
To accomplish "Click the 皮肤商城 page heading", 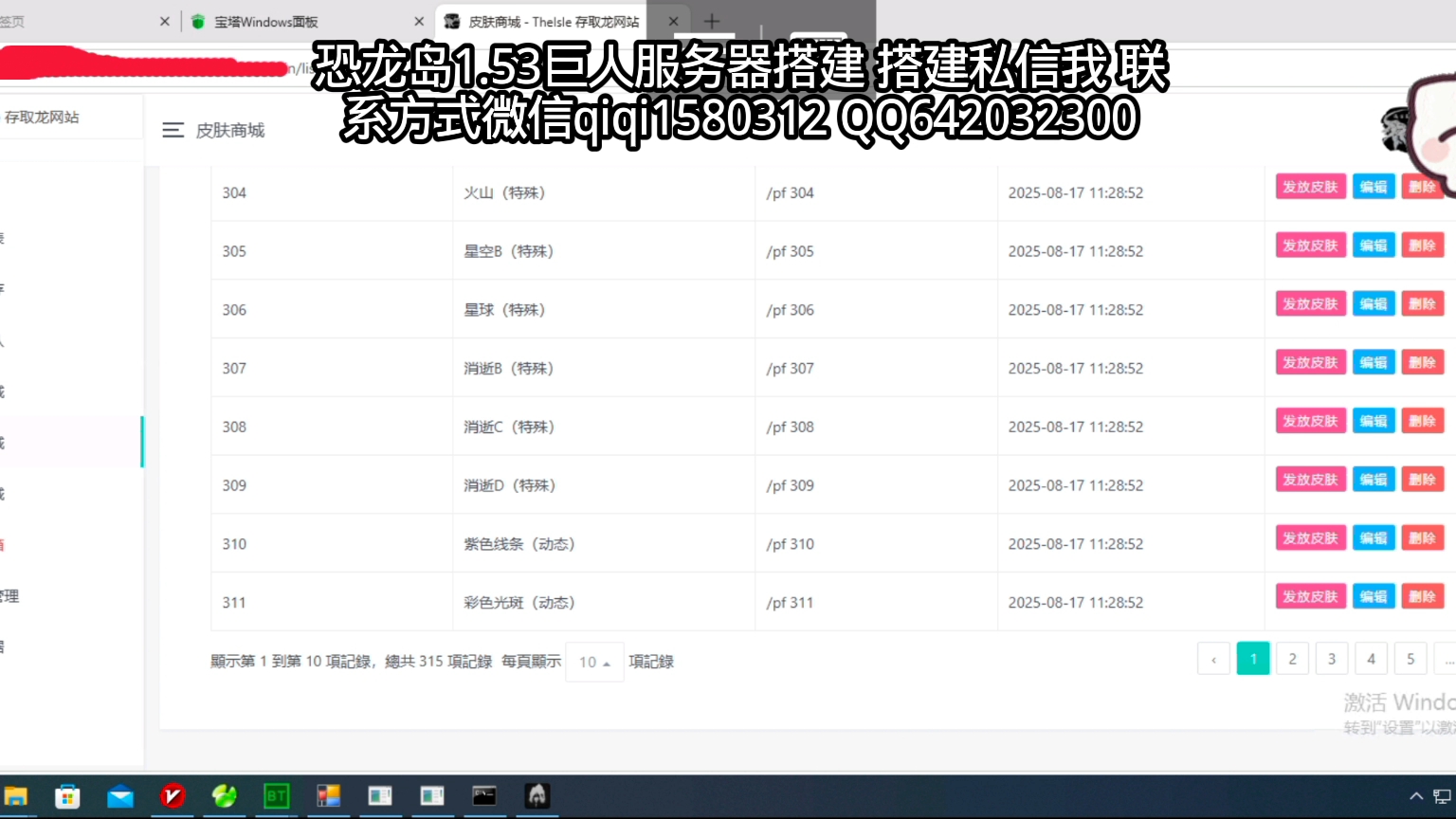I will [x=230, y=131].
